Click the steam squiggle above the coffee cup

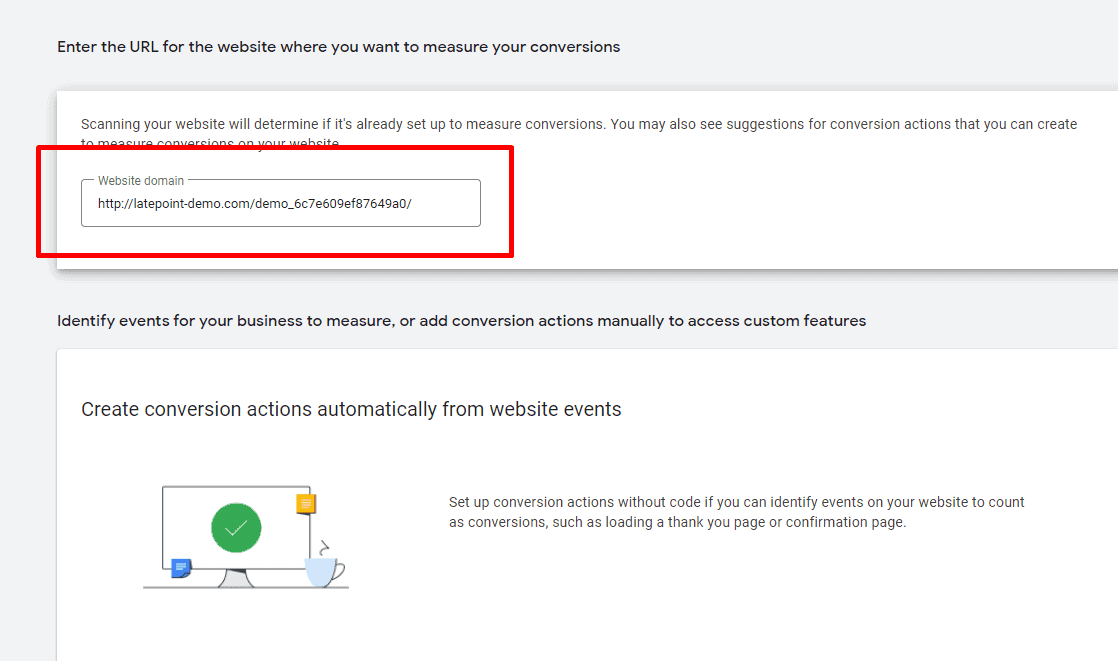point(322,545)
